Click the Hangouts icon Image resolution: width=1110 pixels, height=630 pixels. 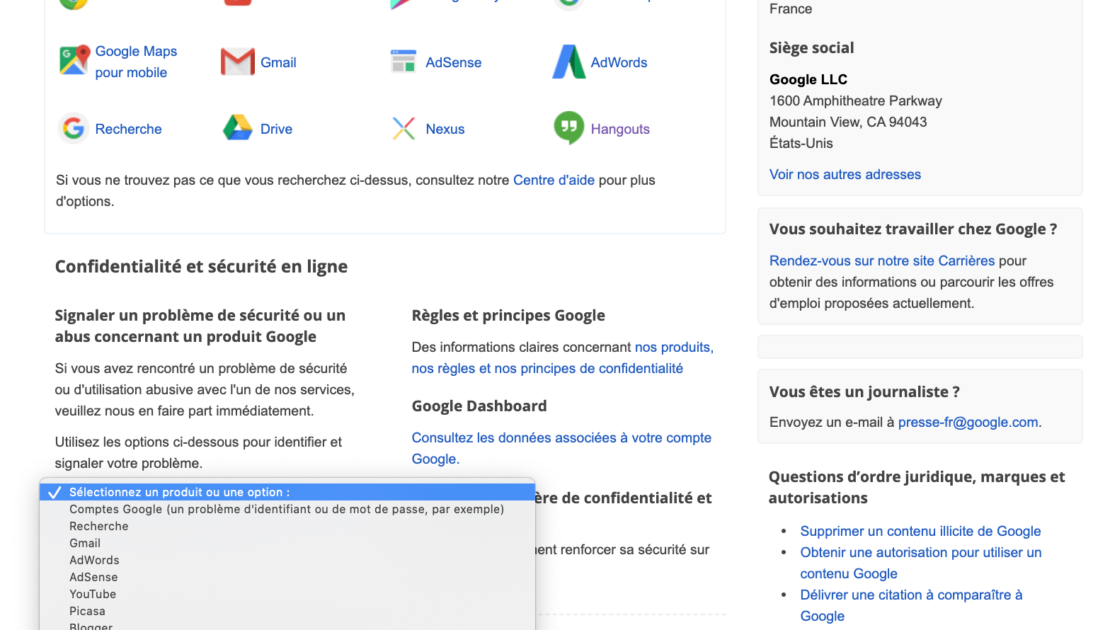pyautogui.click(x=569, y=129)
